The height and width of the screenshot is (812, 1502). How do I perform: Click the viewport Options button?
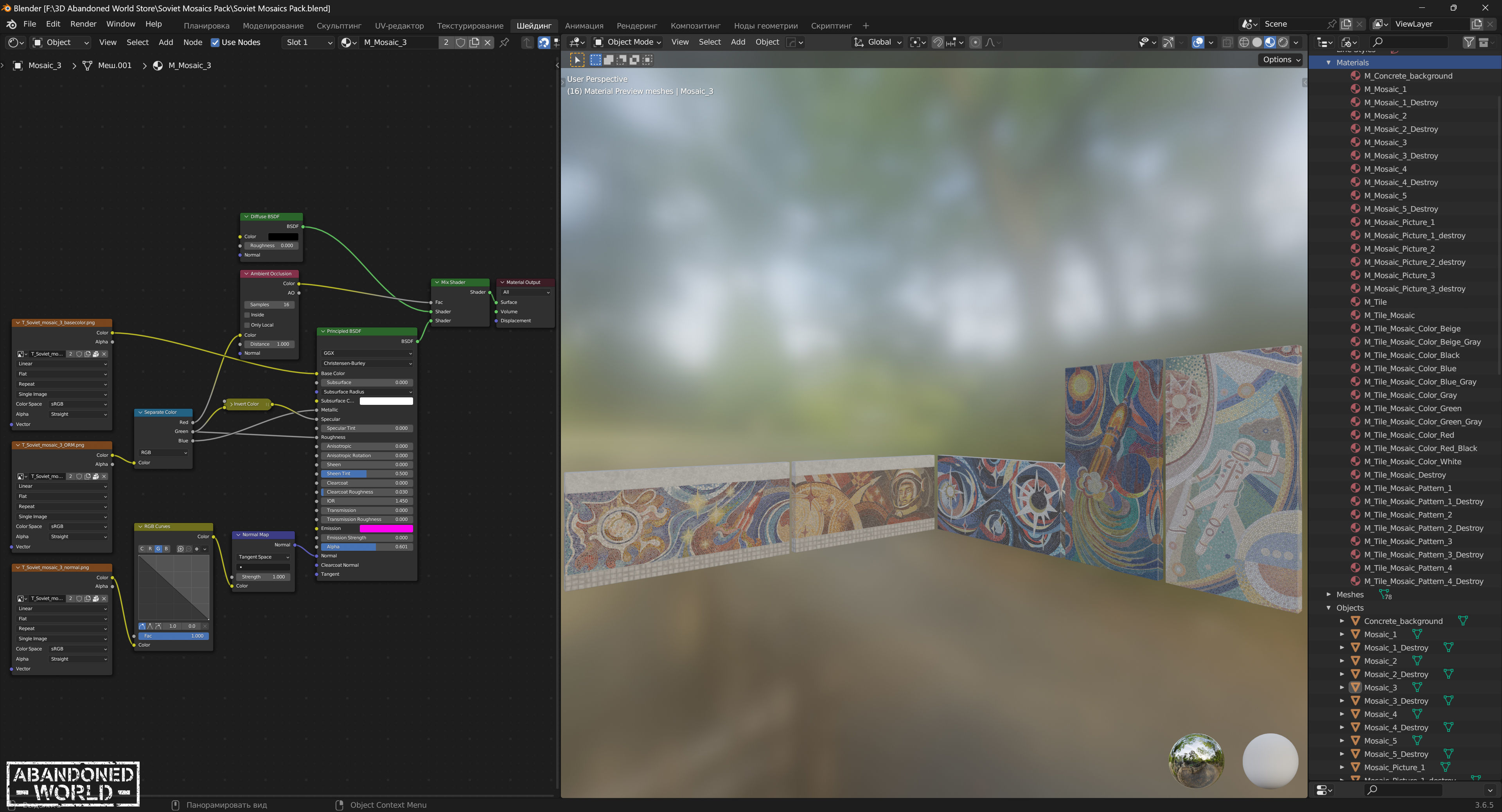coord(1281,59)
